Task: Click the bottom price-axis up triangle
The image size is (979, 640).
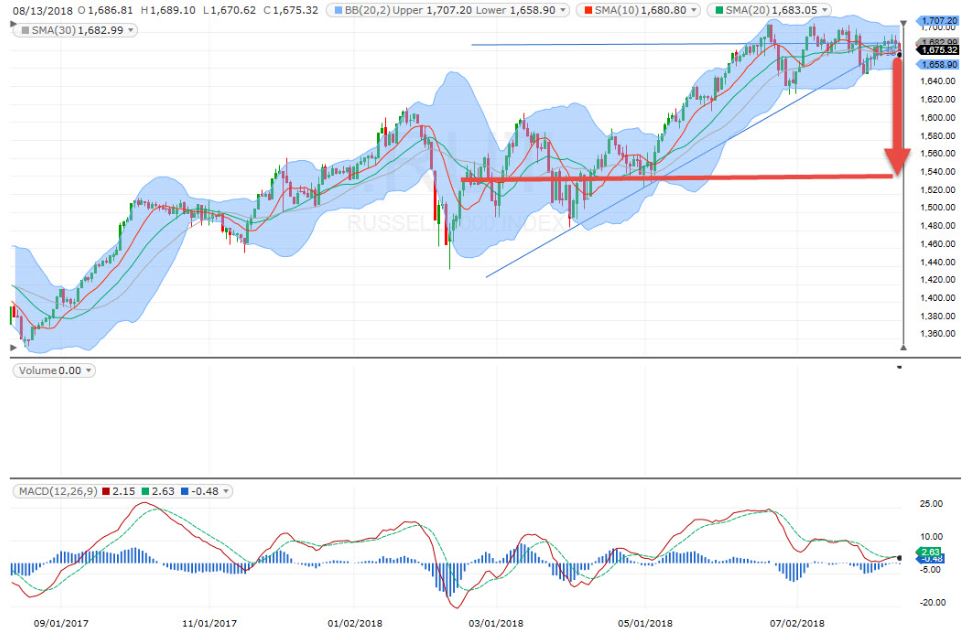Action: tap(903, 347)
